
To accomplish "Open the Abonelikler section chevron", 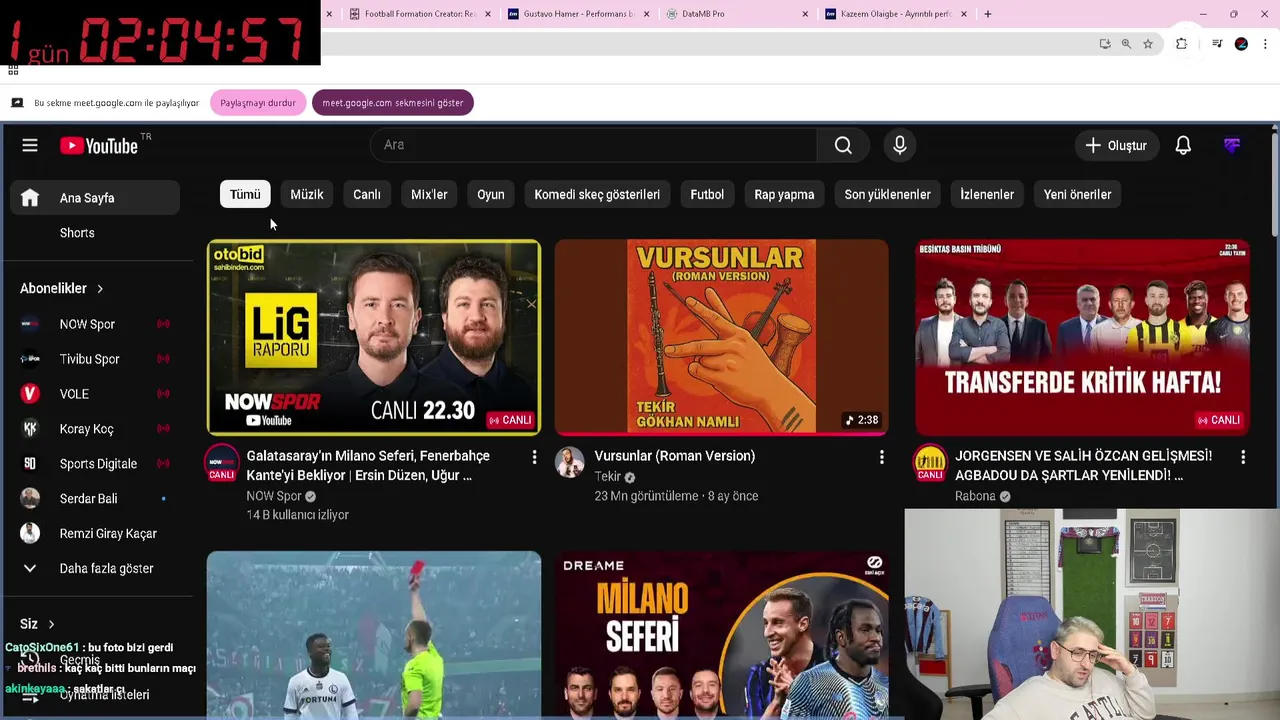I will 100,289.
